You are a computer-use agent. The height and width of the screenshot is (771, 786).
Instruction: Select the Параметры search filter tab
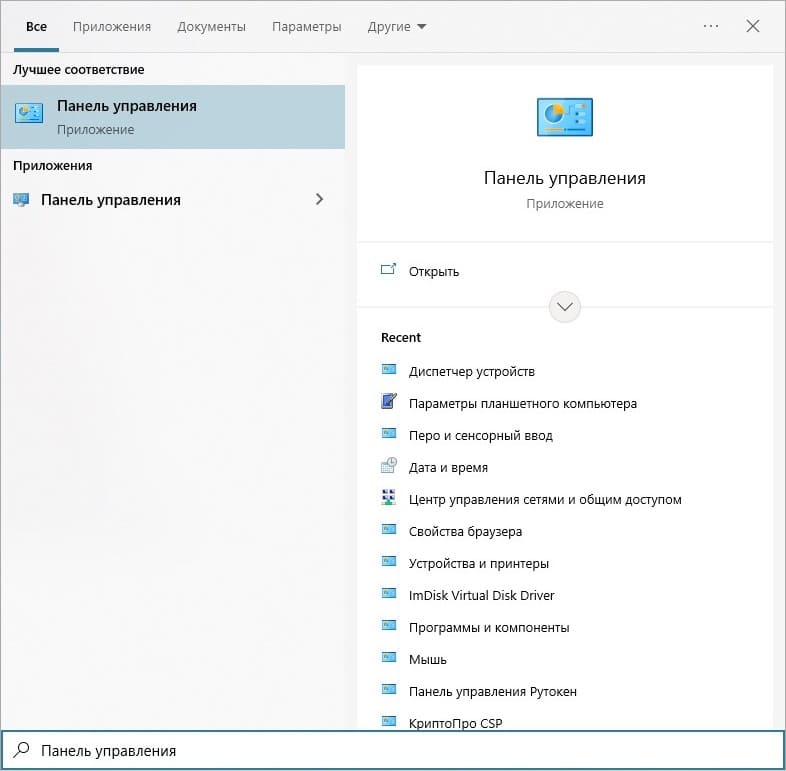coord(307,27)
